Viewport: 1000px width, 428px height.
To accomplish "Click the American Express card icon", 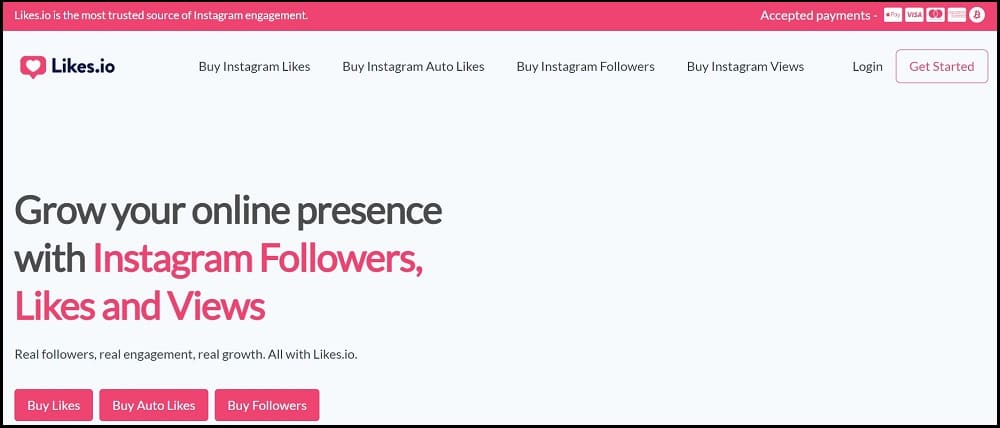I will point(957,15).
